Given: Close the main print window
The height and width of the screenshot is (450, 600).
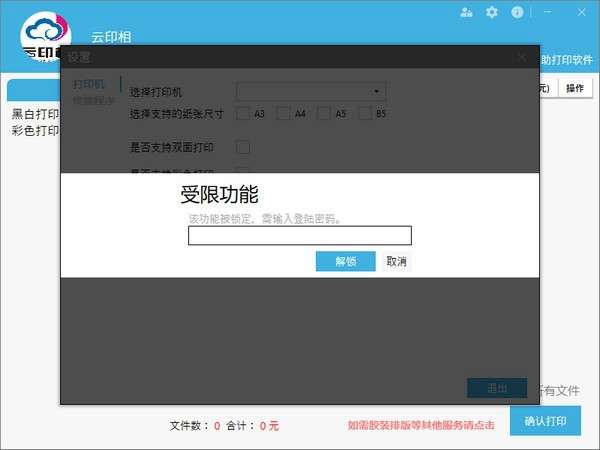Looking at the screenshot, I should point(582,12).
